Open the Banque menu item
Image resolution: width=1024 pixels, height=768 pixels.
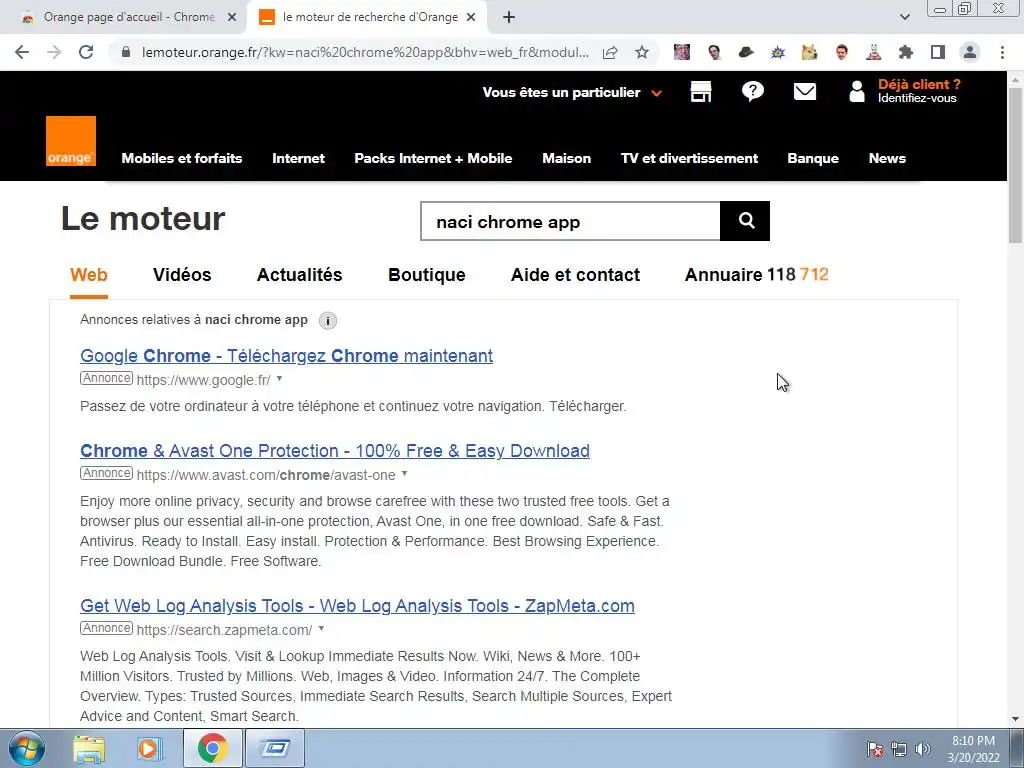pos(813,158)
